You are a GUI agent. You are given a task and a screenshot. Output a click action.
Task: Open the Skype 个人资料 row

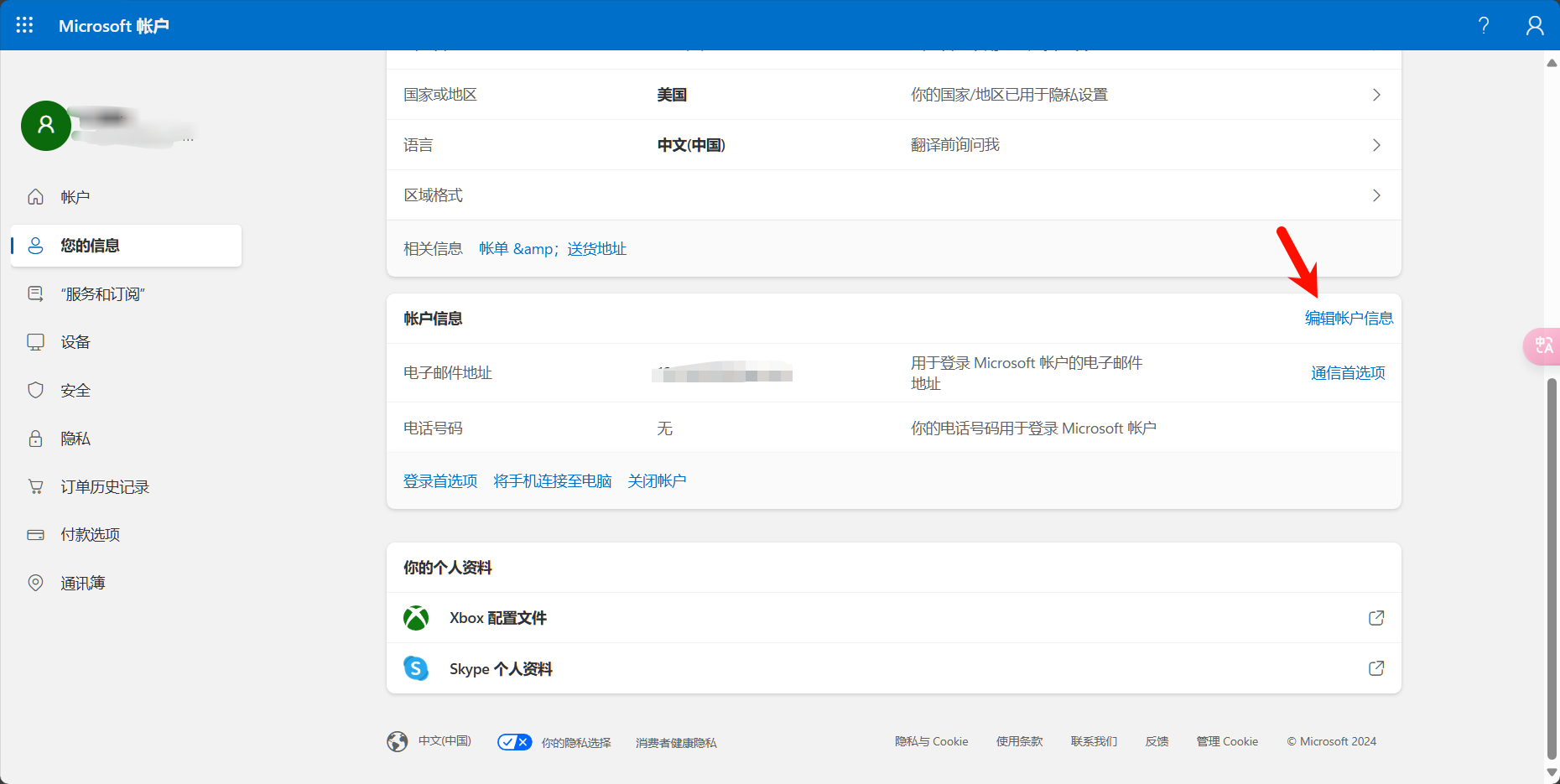(x=894, y=668)
